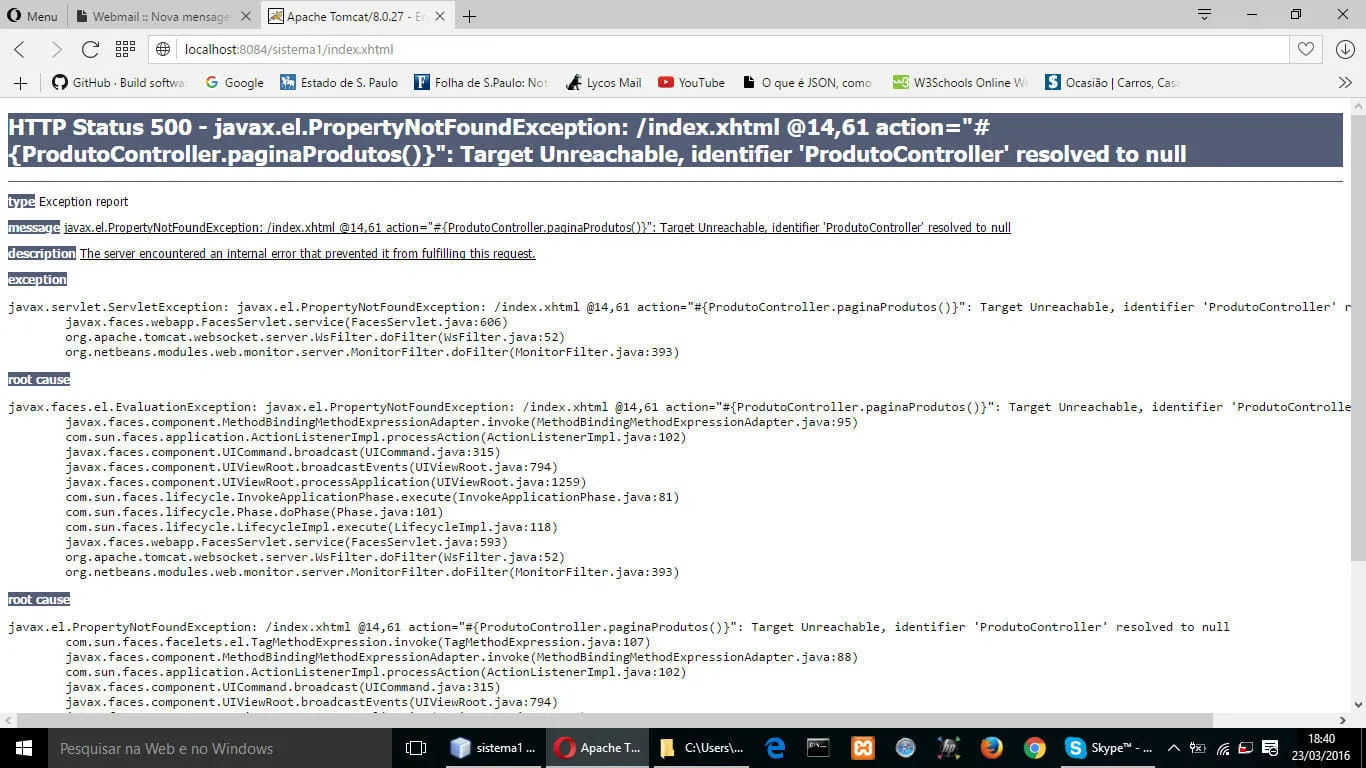Click the first 'root cause' label
The width and height of the screenshot is (1366, 768).
point(39,380)
